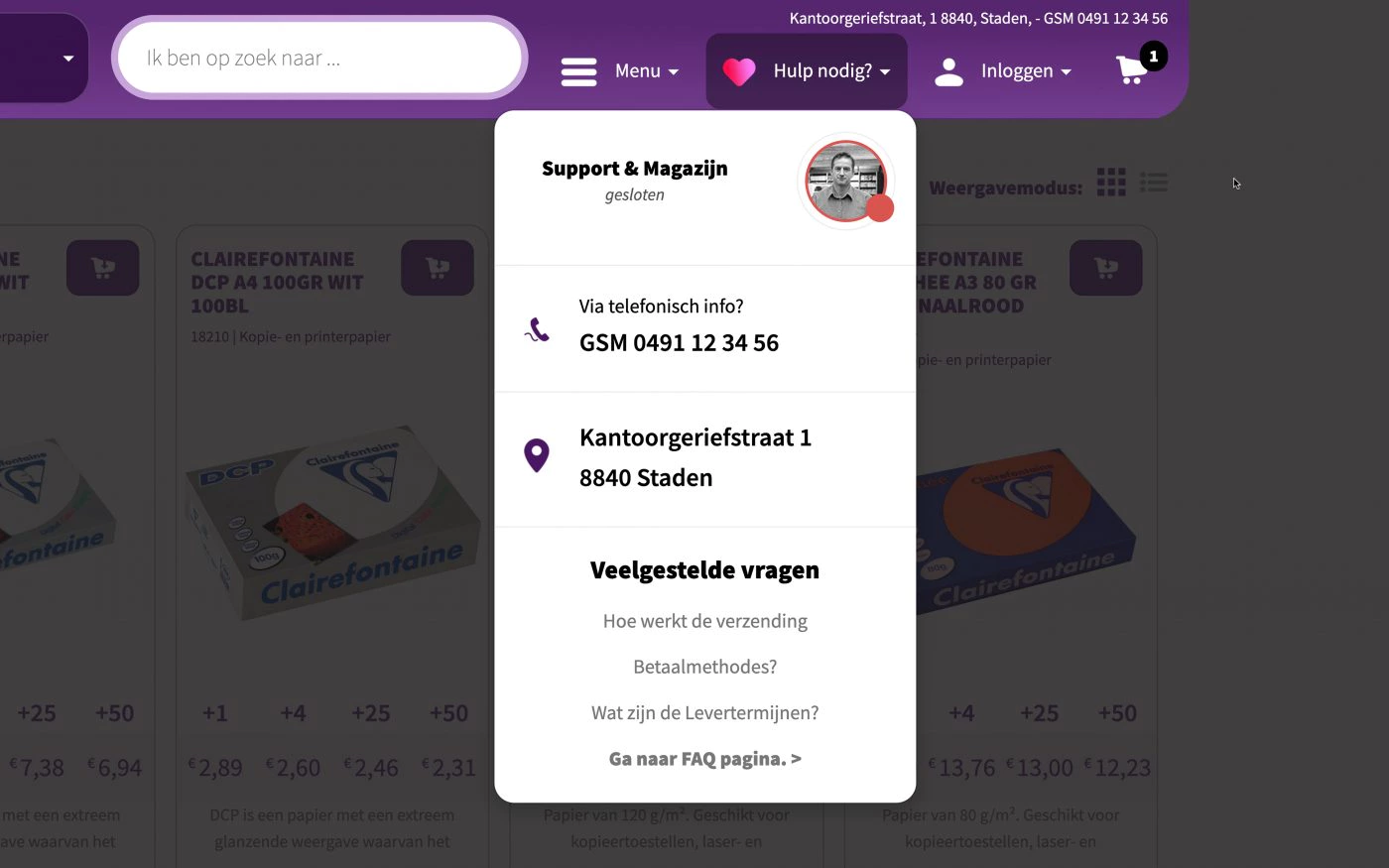Expand the Menu dropdown
Screen dimensions: 1389x868
[648, 71]
